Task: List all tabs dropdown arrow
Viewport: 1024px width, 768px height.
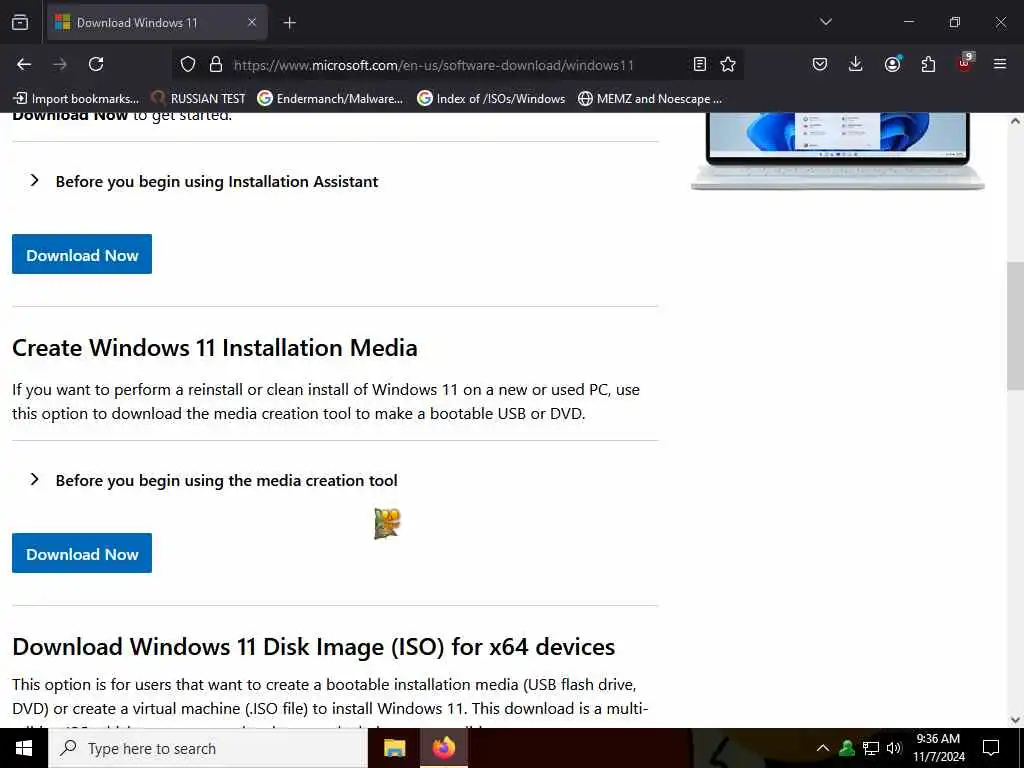Action: pos(825,22)
